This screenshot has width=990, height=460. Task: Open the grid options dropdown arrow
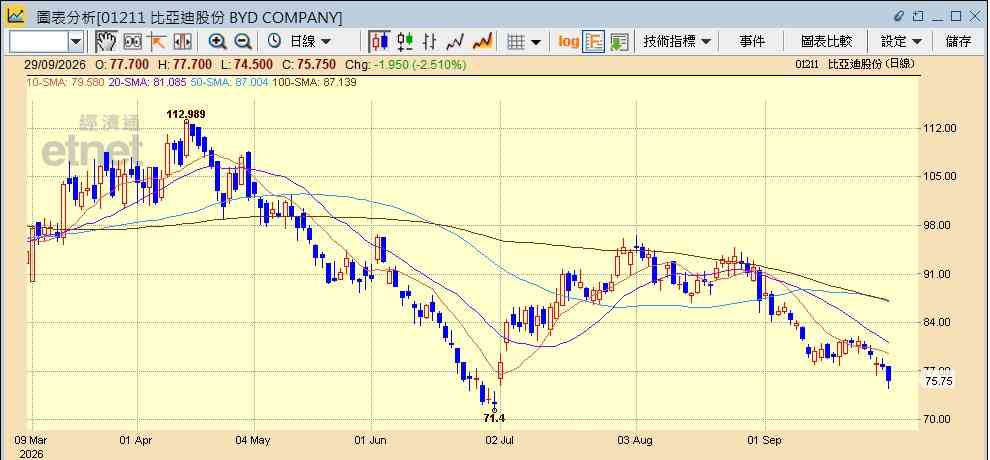[x=536, y=42]
